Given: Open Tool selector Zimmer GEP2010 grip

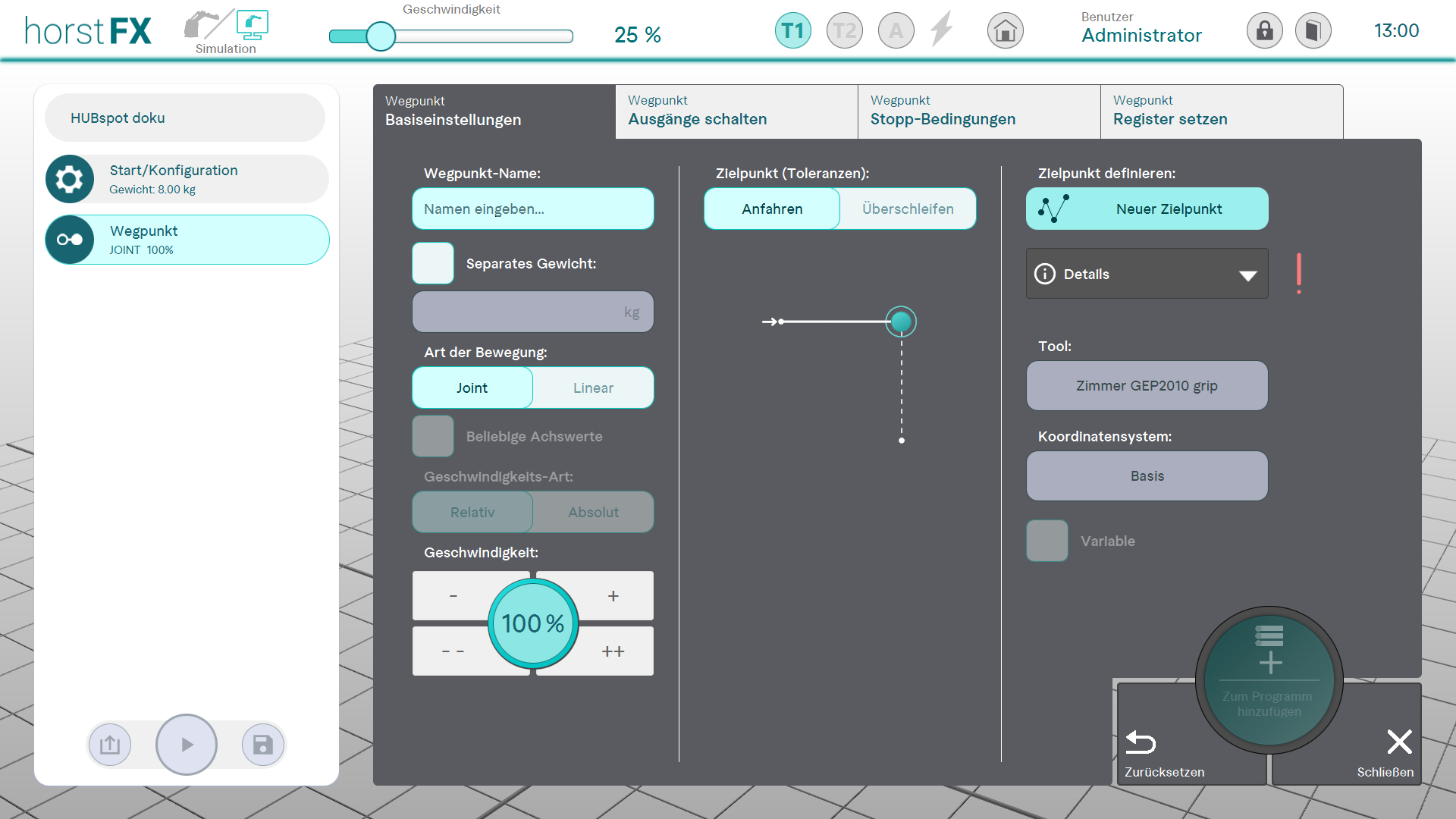Looking at the screenshot, I should tap(1147, 385).
